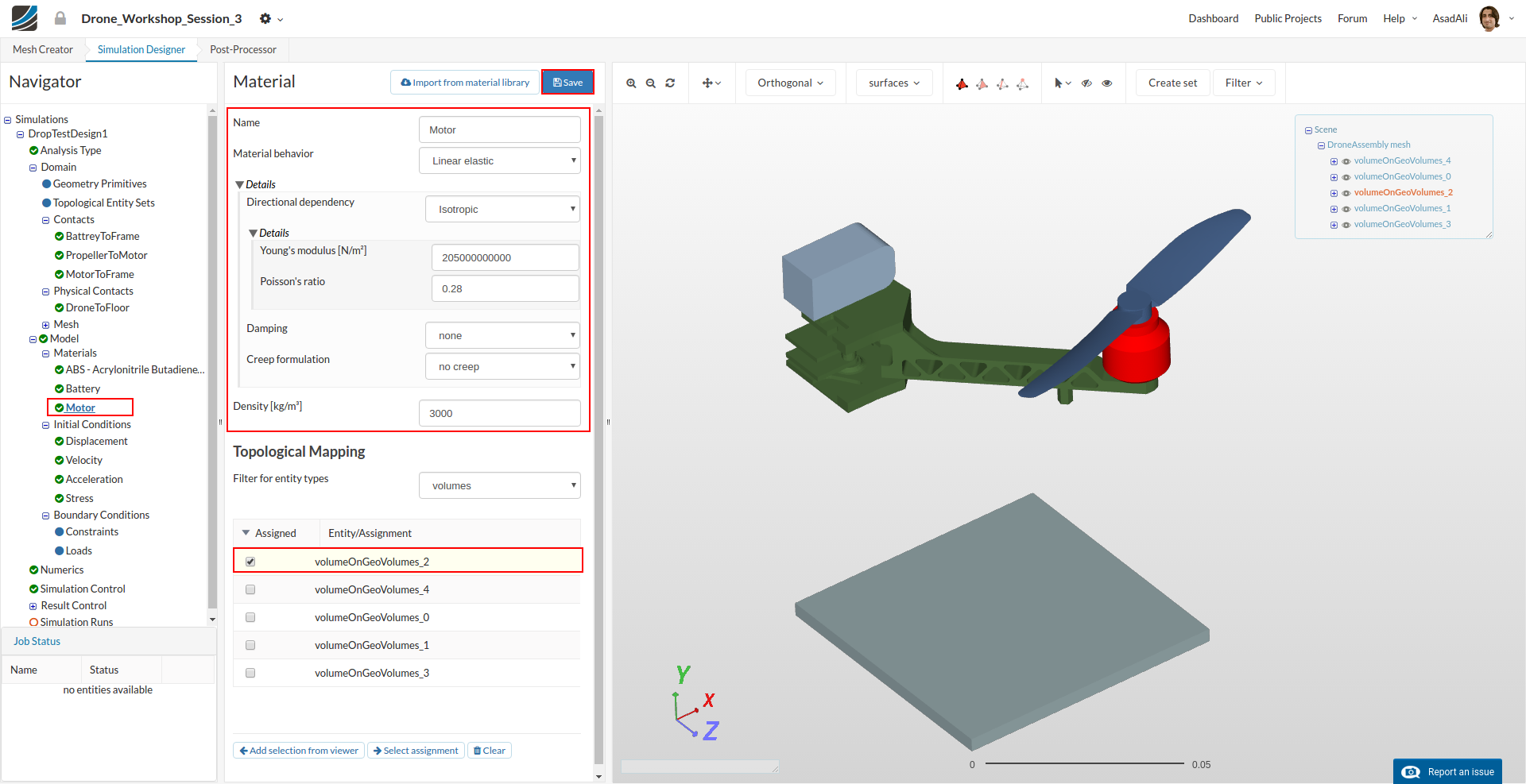Image resolution: width=1526 pixels, height=784 pixels.
Task: Click the zoom out magnifier icon
Action: 651,83
